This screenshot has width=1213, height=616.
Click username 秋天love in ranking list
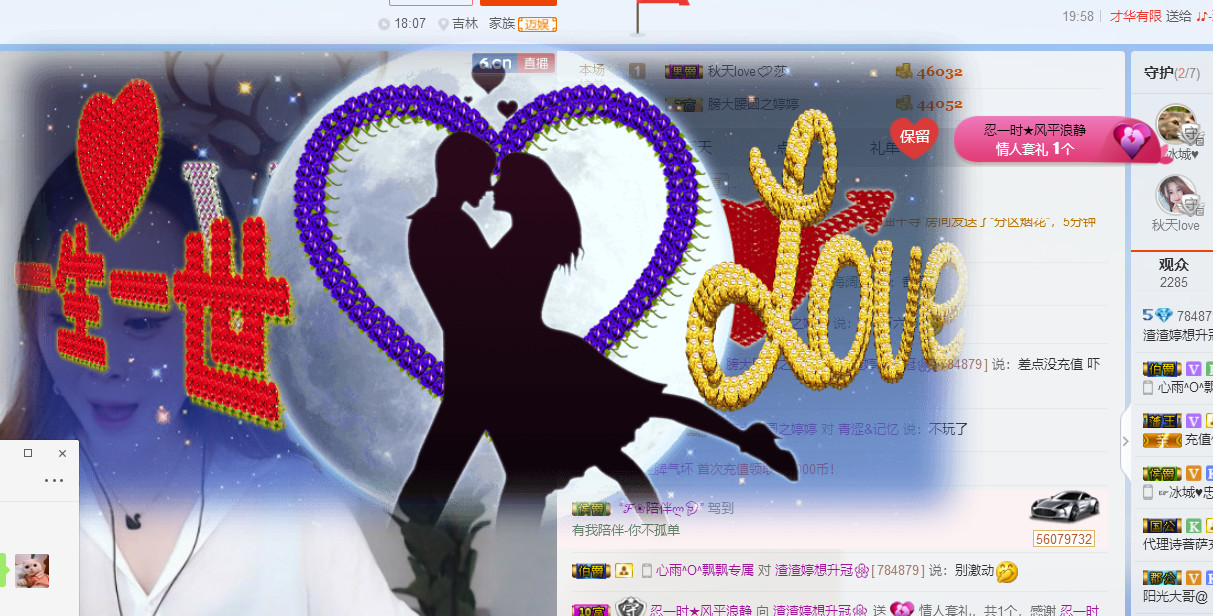[x=748, y=71]
